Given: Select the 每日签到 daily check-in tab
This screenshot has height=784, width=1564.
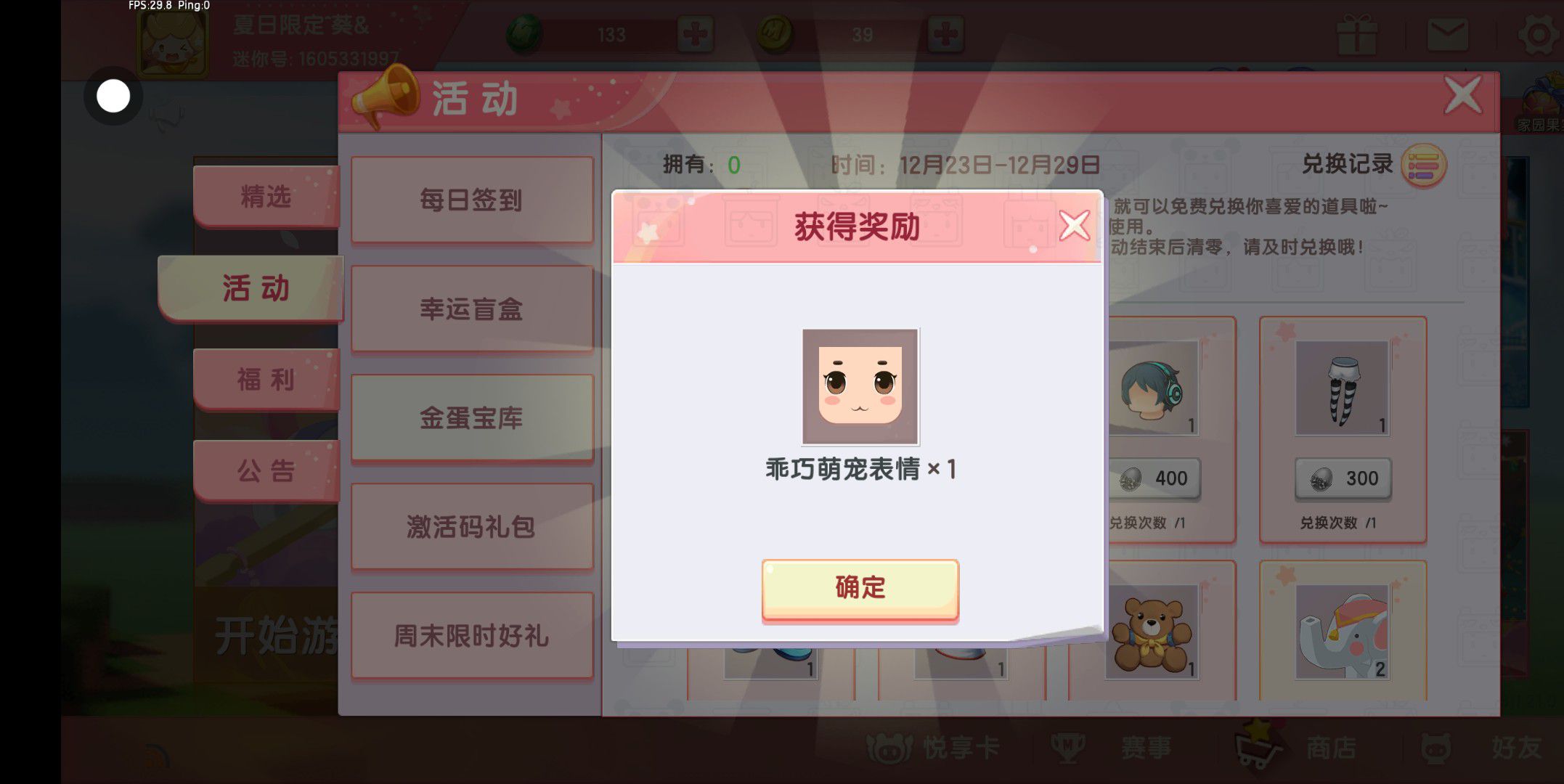Looking at the screenshot, I should [x=472, y=200].
